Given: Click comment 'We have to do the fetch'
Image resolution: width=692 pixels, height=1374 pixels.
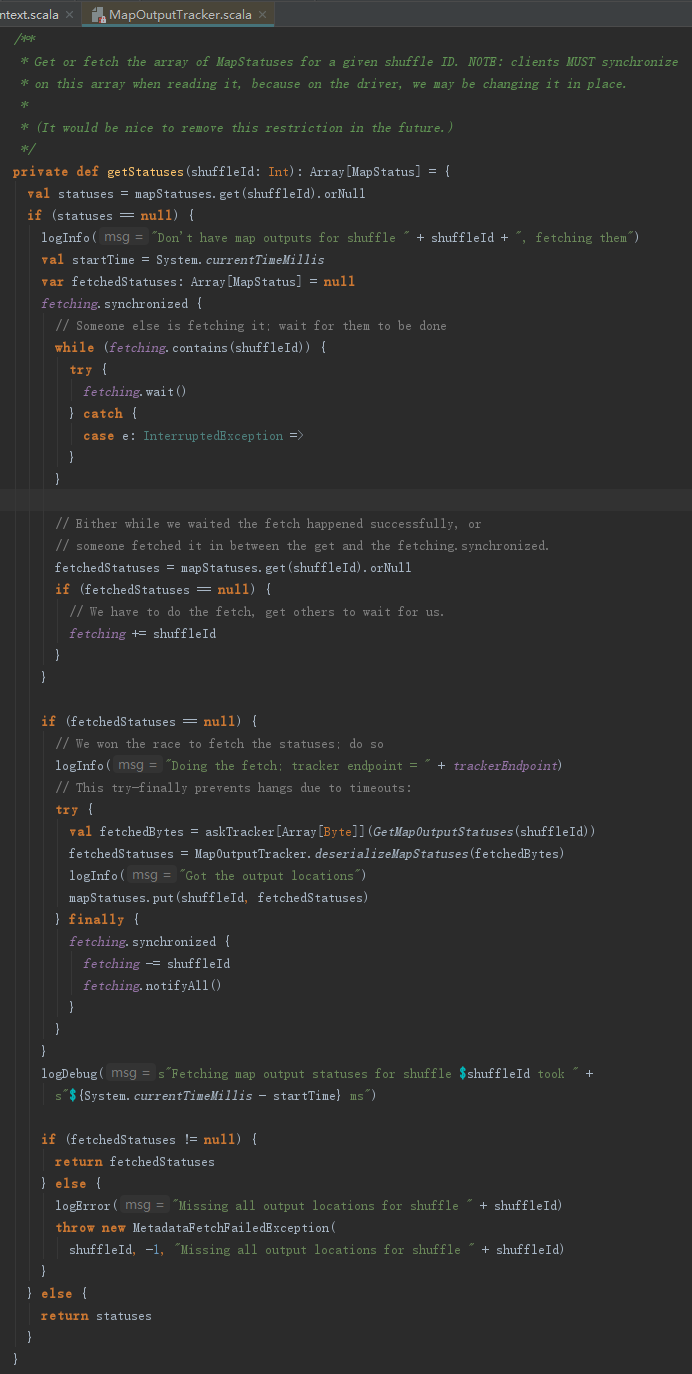Looking at the screenshot, I should point(257,612).
